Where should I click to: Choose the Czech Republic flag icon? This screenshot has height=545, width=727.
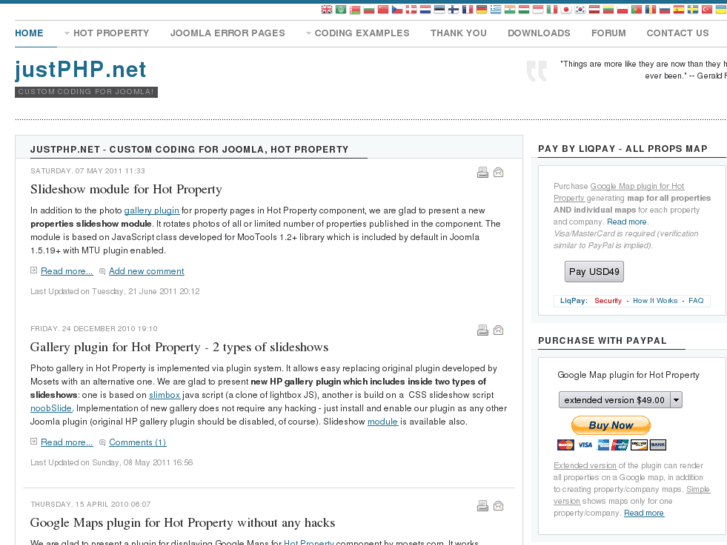point(397,9)
